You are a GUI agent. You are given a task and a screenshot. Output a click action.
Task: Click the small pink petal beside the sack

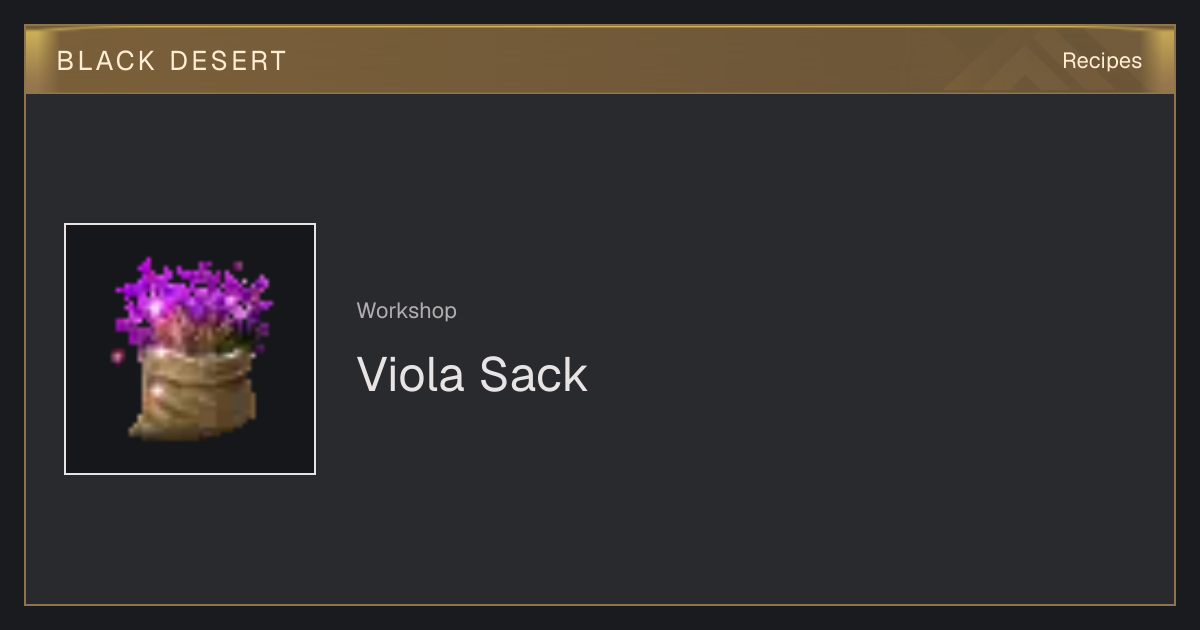[117, 356]
